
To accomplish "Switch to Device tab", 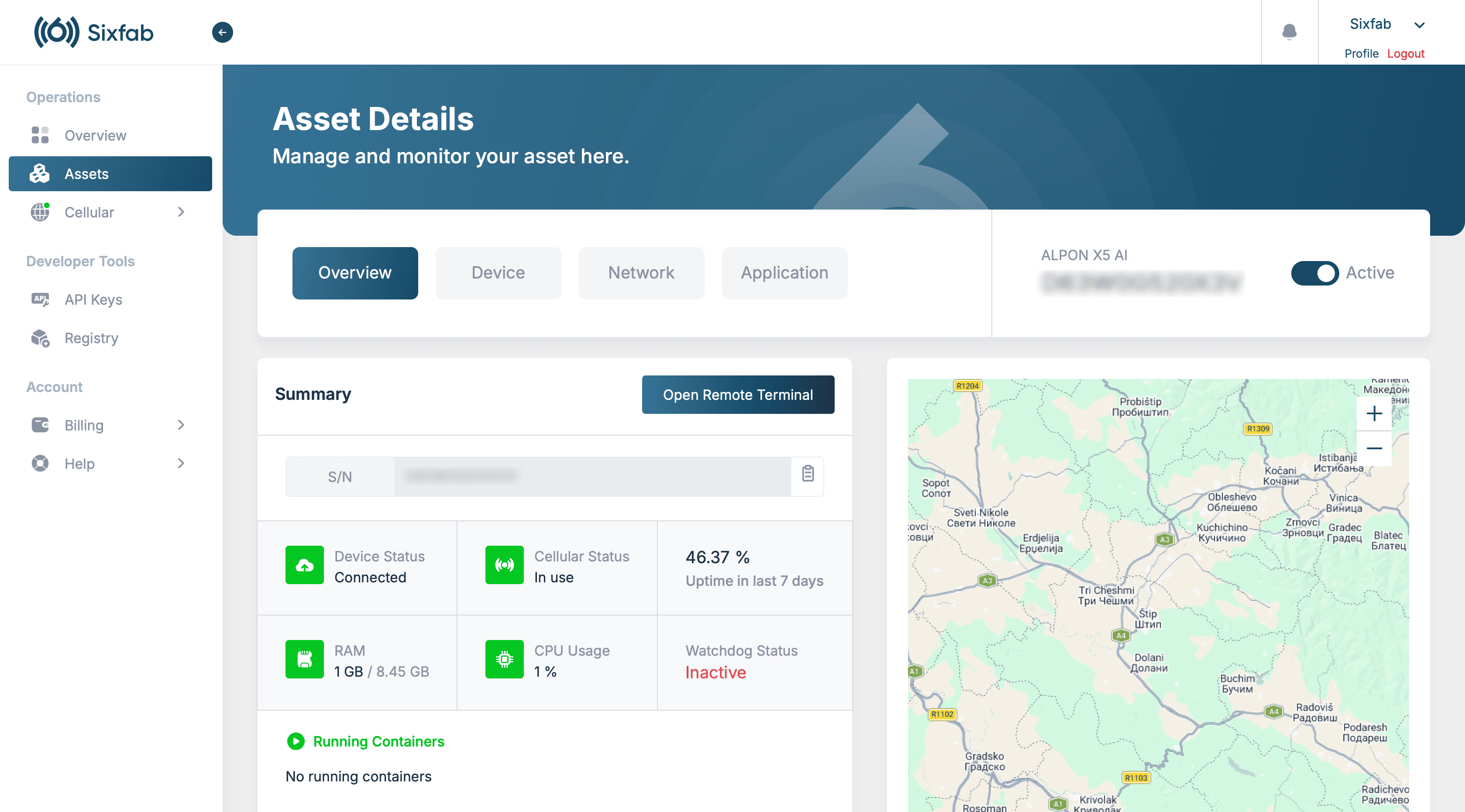I will [498, 273].
